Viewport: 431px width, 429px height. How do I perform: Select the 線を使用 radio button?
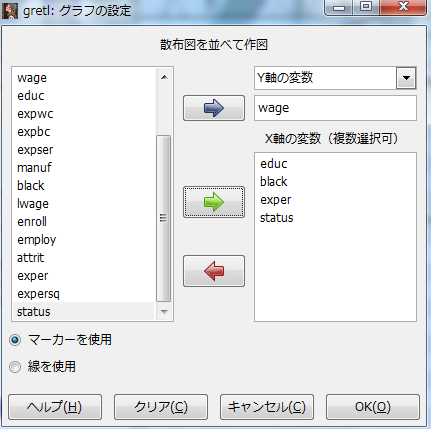[x=15, y=367]
